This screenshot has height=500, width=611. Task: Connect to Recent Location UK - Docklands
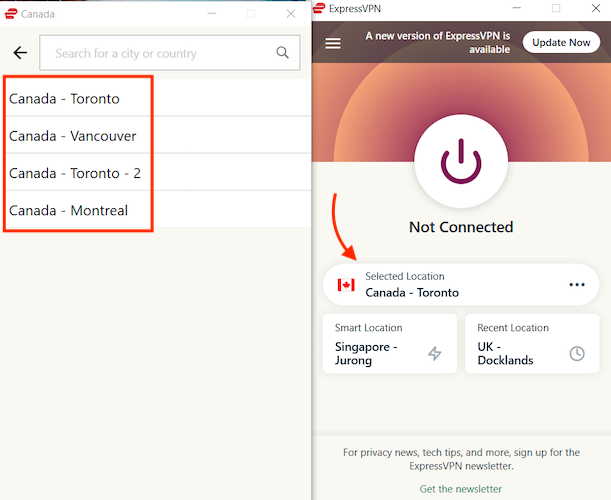[532, 344]
